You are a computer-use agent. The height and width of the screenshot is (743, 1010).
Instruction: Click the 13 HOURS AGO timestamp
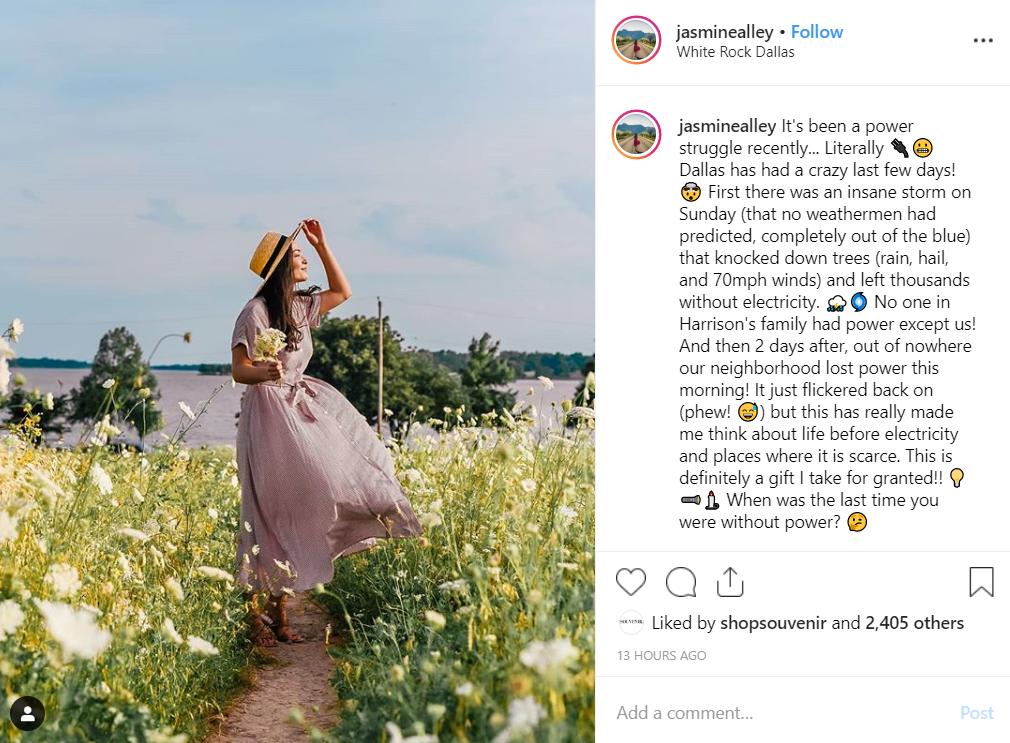click(662, 655)
